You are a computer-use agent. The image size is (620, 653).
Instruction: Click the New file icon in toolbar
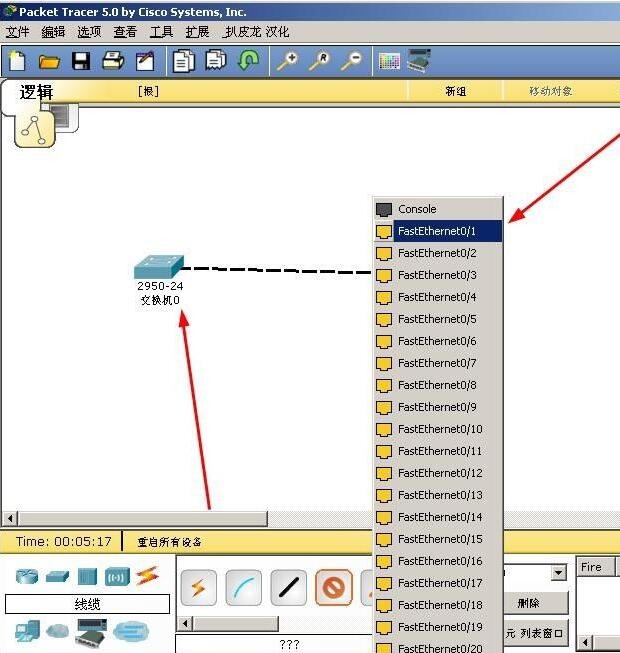(x=17, y=61)
